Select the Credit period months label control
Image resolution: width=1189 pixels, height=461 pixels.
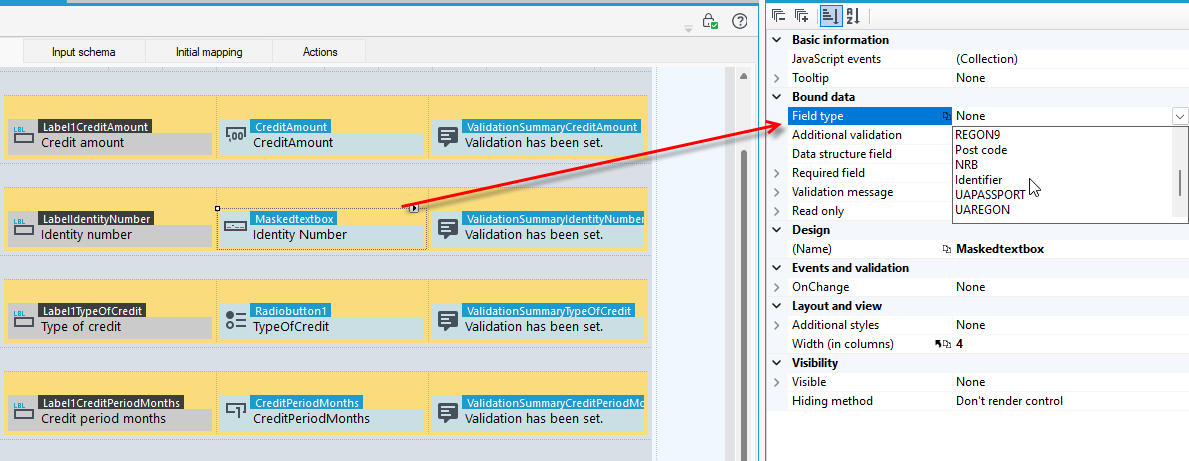pos(110,412)
